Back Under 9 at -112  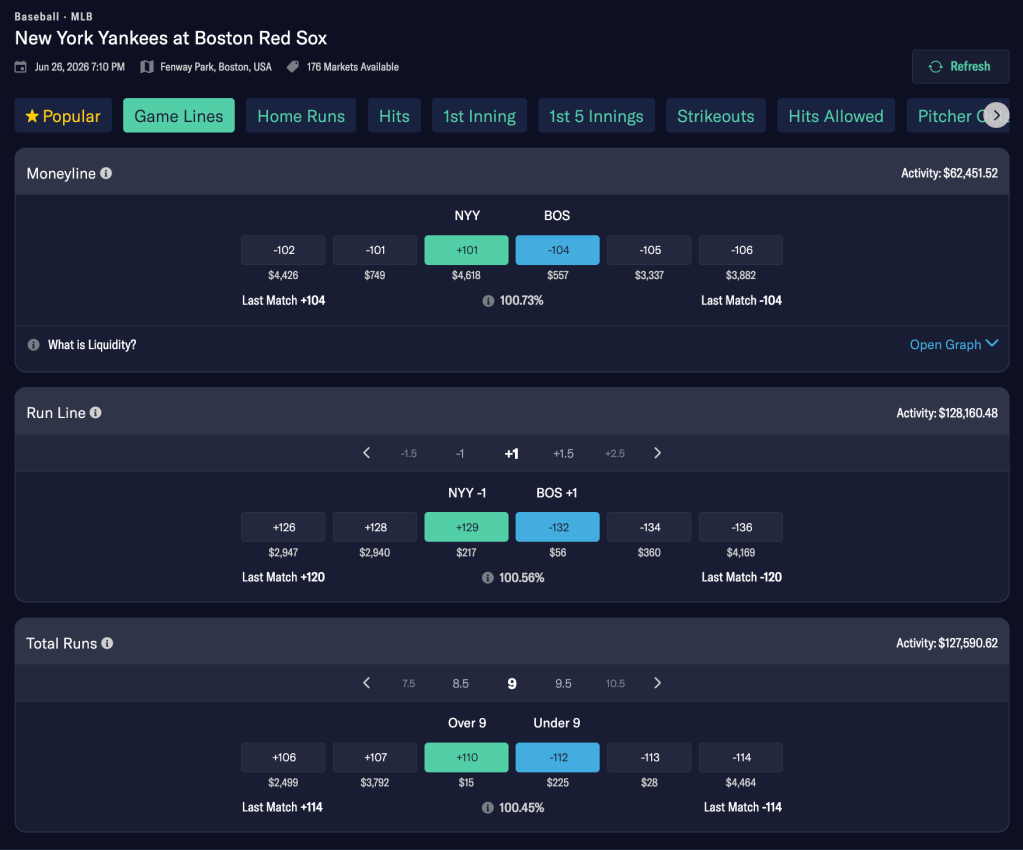coord(558,757)
